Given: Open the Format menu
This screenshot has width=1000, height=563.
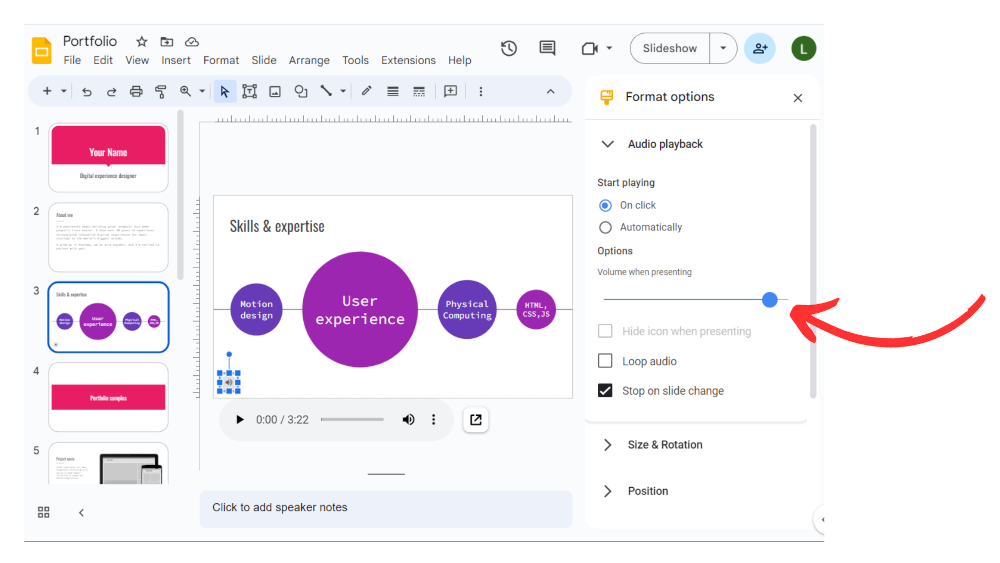Looking at the screenshot, I should click(221, 61).
